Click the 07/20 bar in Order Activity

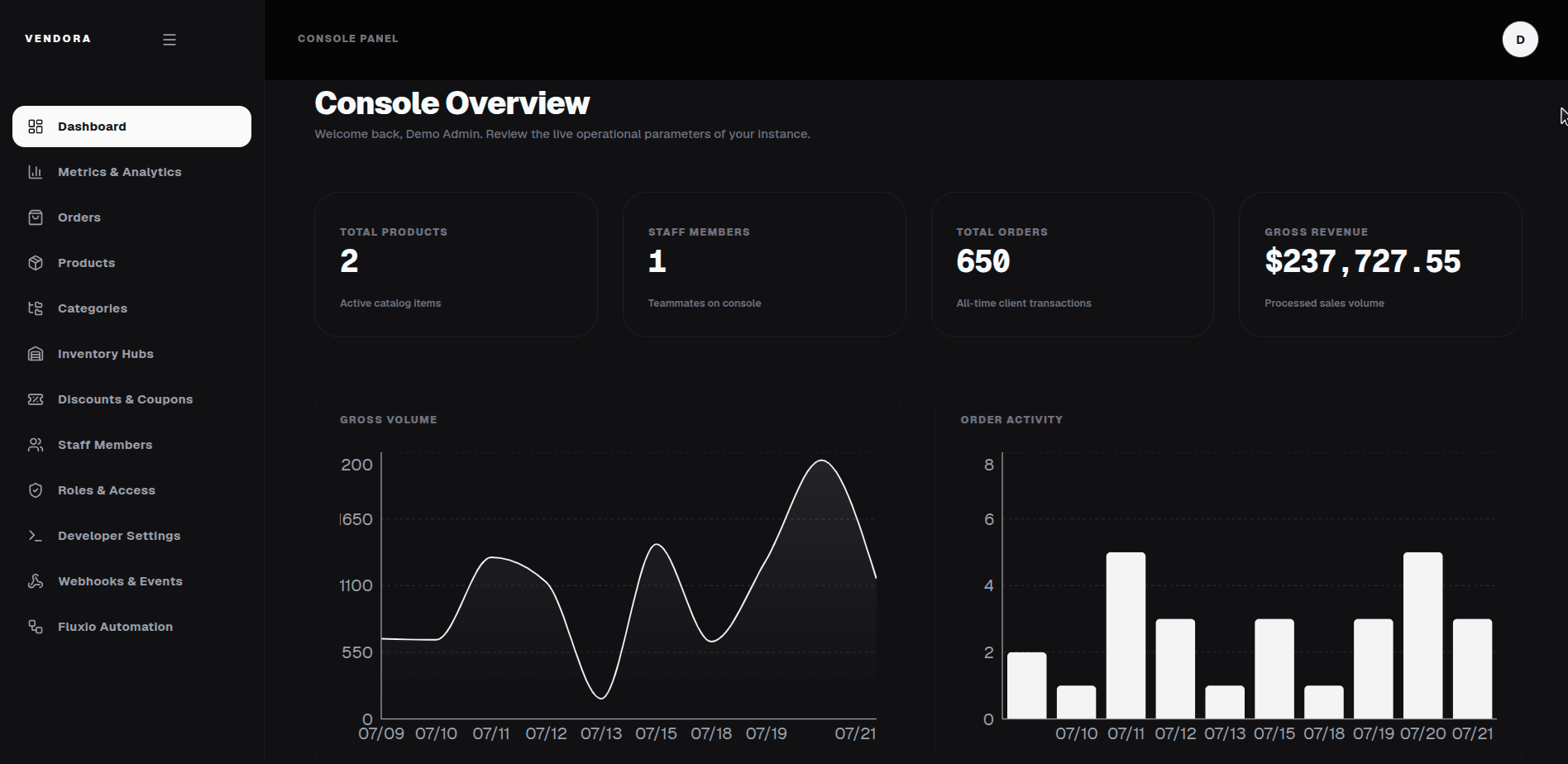1423,636
